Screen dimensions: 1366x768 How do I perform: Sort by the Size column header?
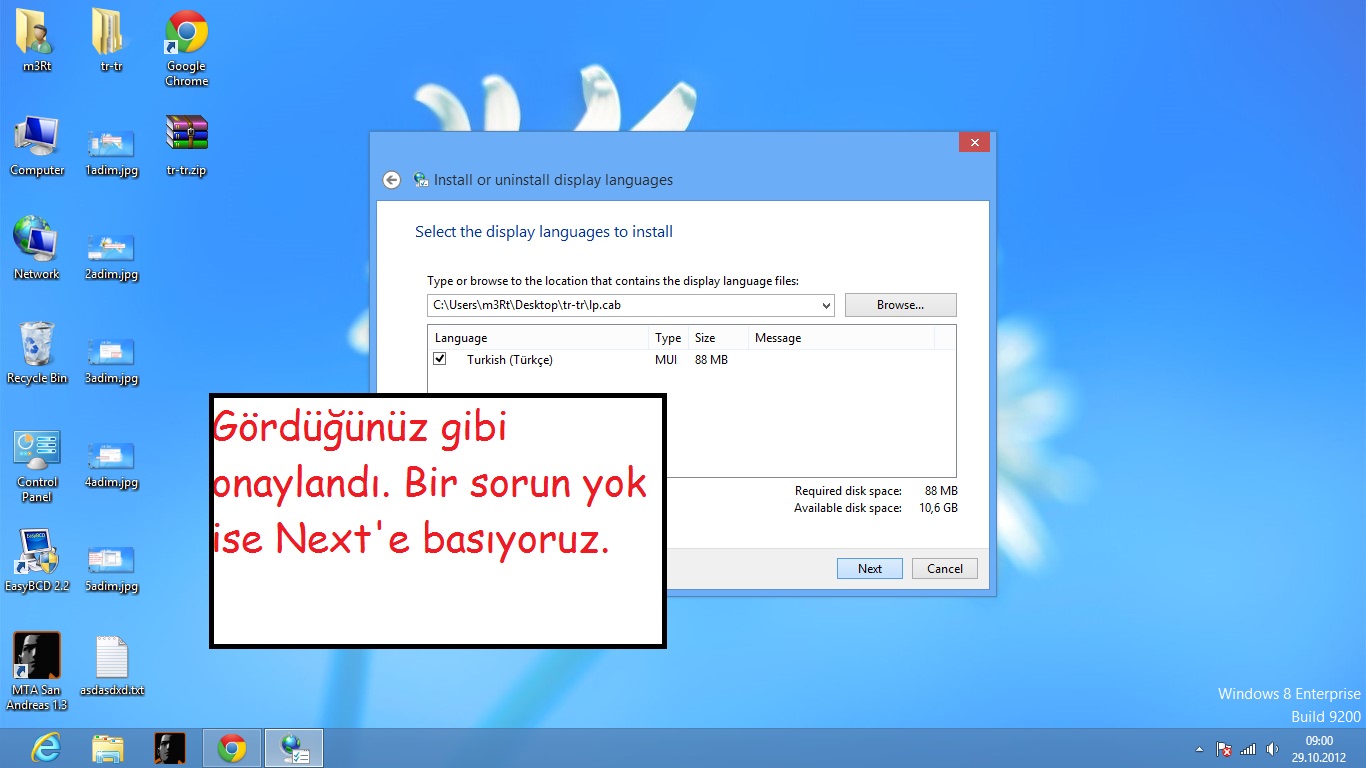(x=718, y=338)
